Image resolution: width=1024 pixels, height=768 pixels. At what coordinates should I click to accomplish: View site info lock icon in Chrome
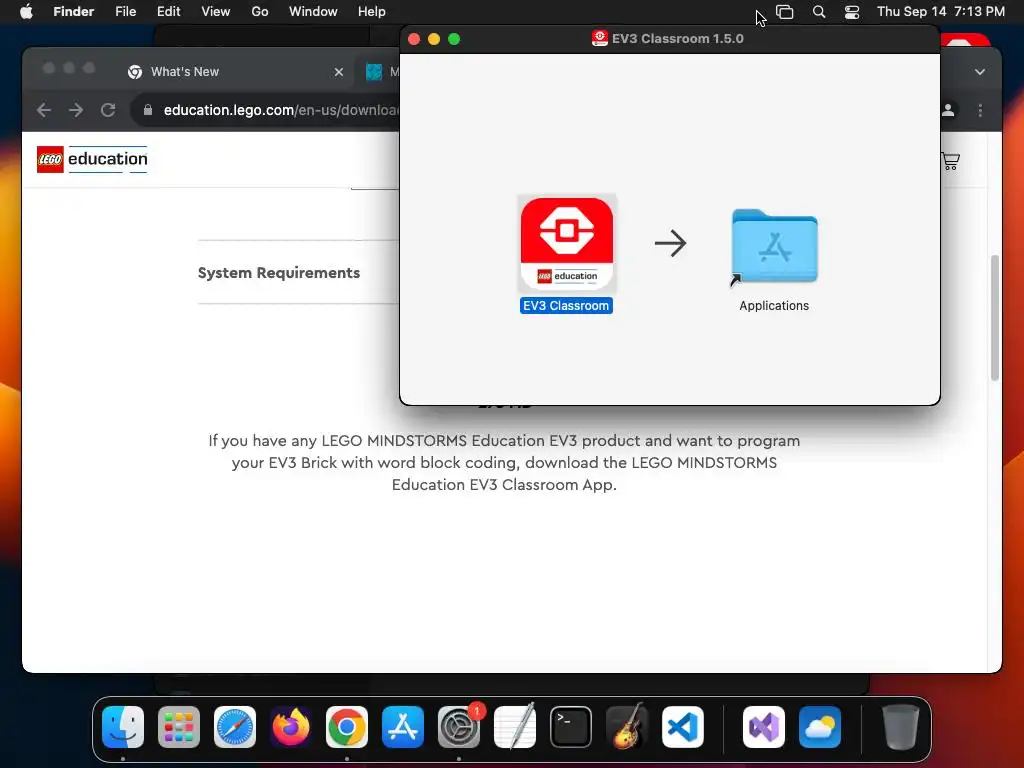148,110
